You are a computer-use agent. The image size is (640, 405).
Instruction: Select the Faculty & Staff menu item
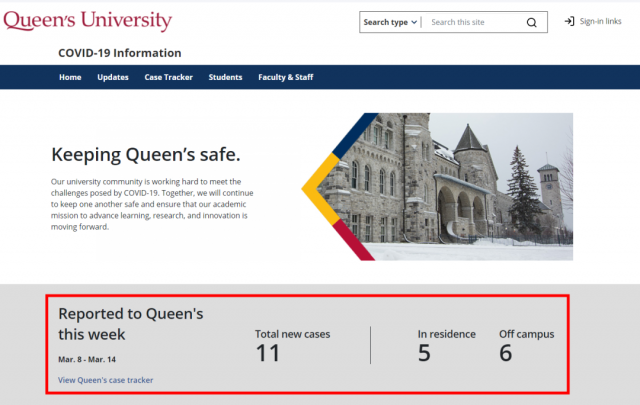click(286, 77)
